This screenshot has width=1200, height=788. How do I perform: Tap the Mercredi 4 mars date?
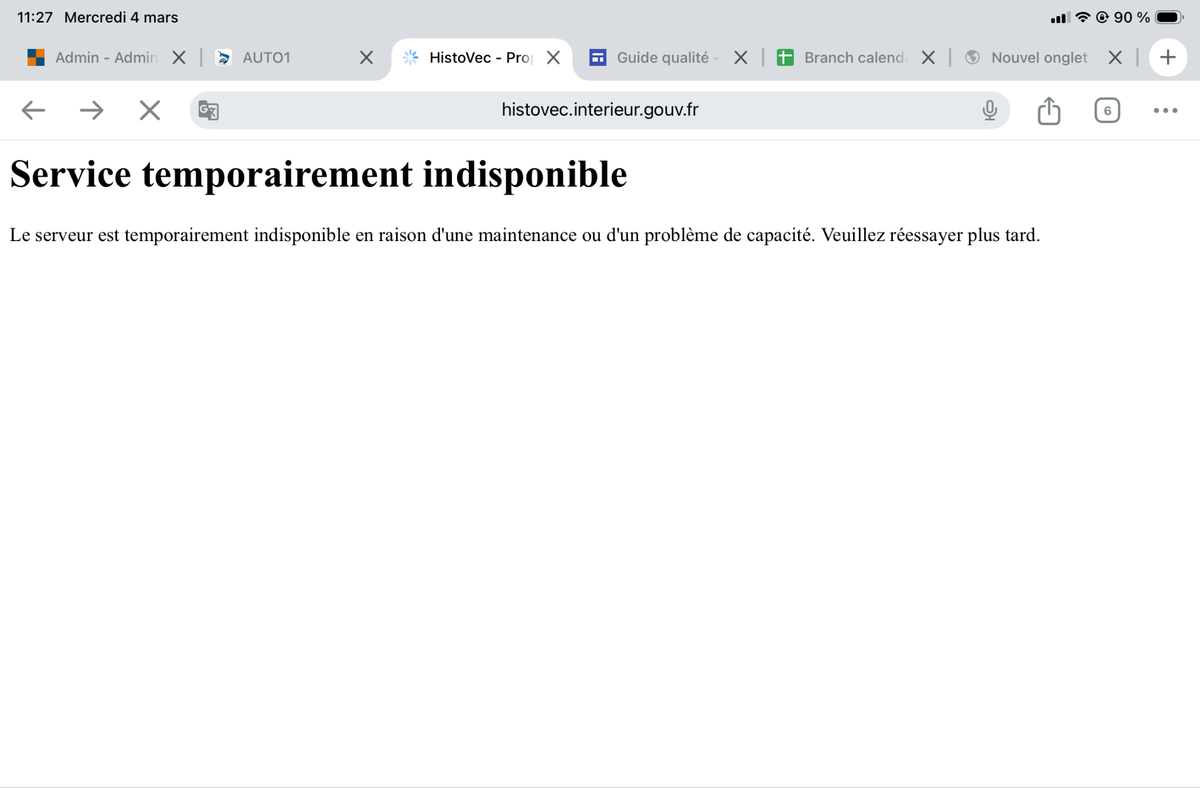pos(121,17)
